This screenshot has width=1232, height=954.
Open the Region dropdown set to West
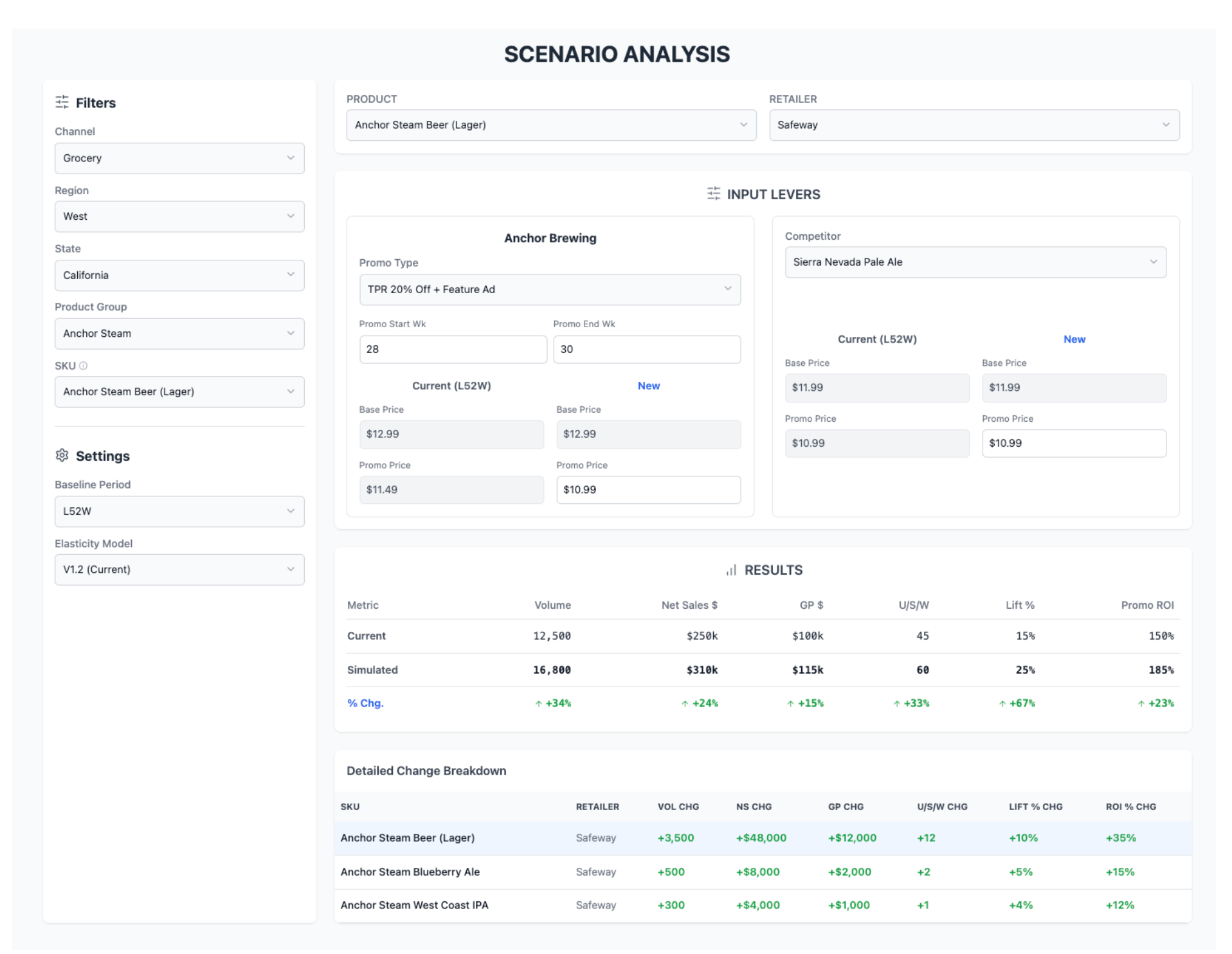[x=179, y=216]
